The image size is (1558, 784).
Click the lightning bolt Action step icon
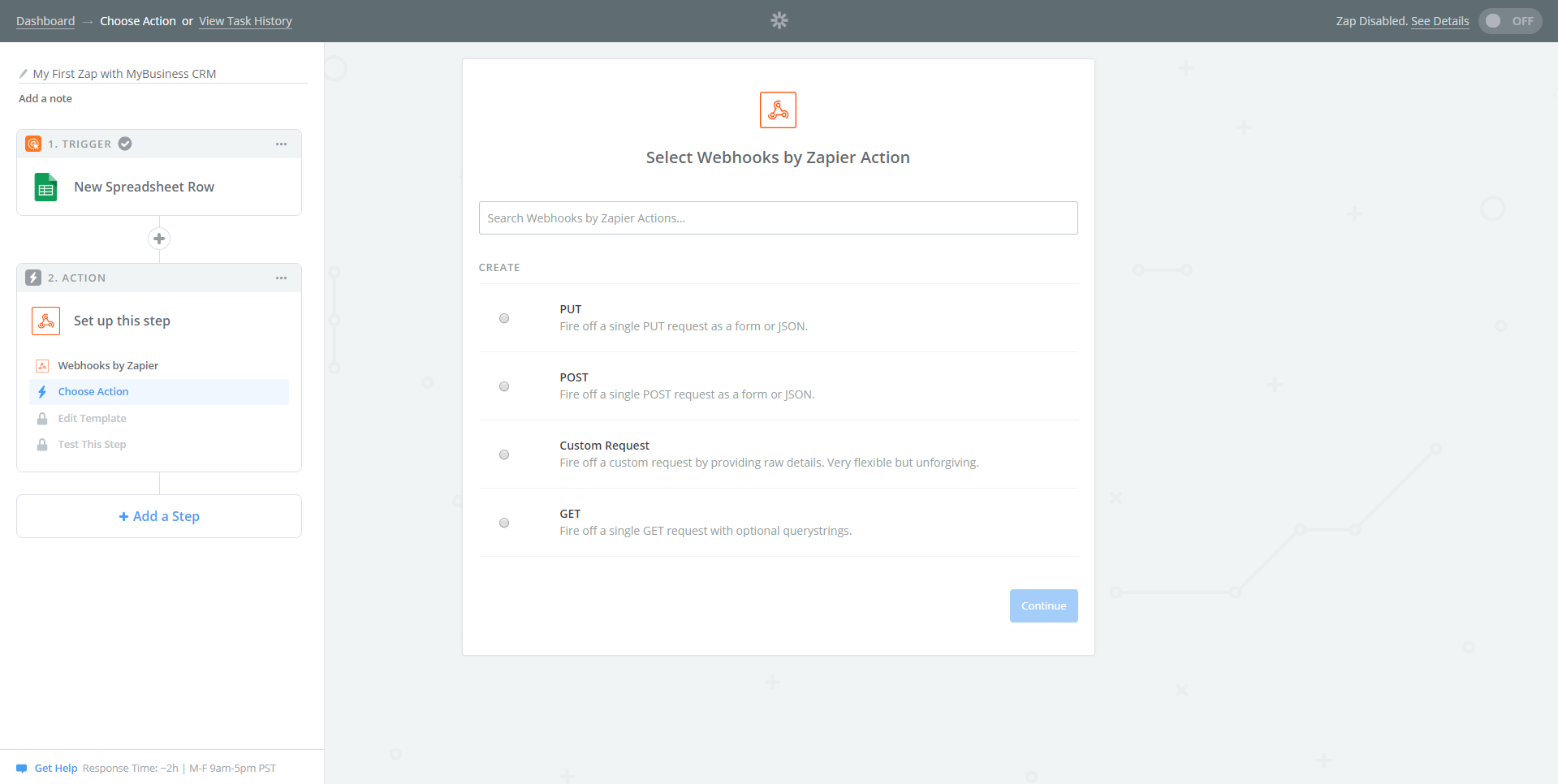33,278
